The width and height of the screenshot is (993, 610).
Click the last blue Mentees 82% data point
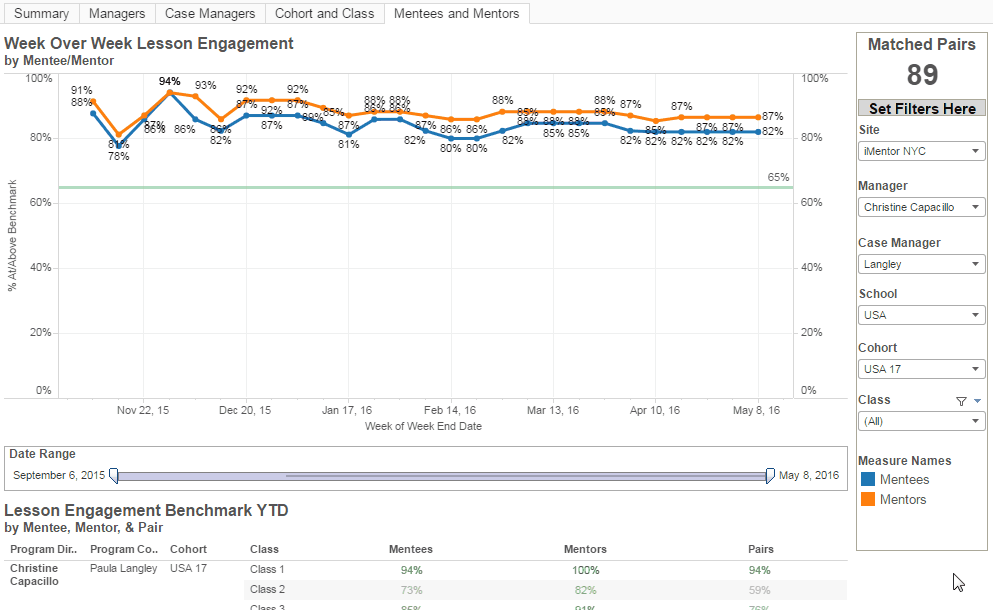point(758,132)
